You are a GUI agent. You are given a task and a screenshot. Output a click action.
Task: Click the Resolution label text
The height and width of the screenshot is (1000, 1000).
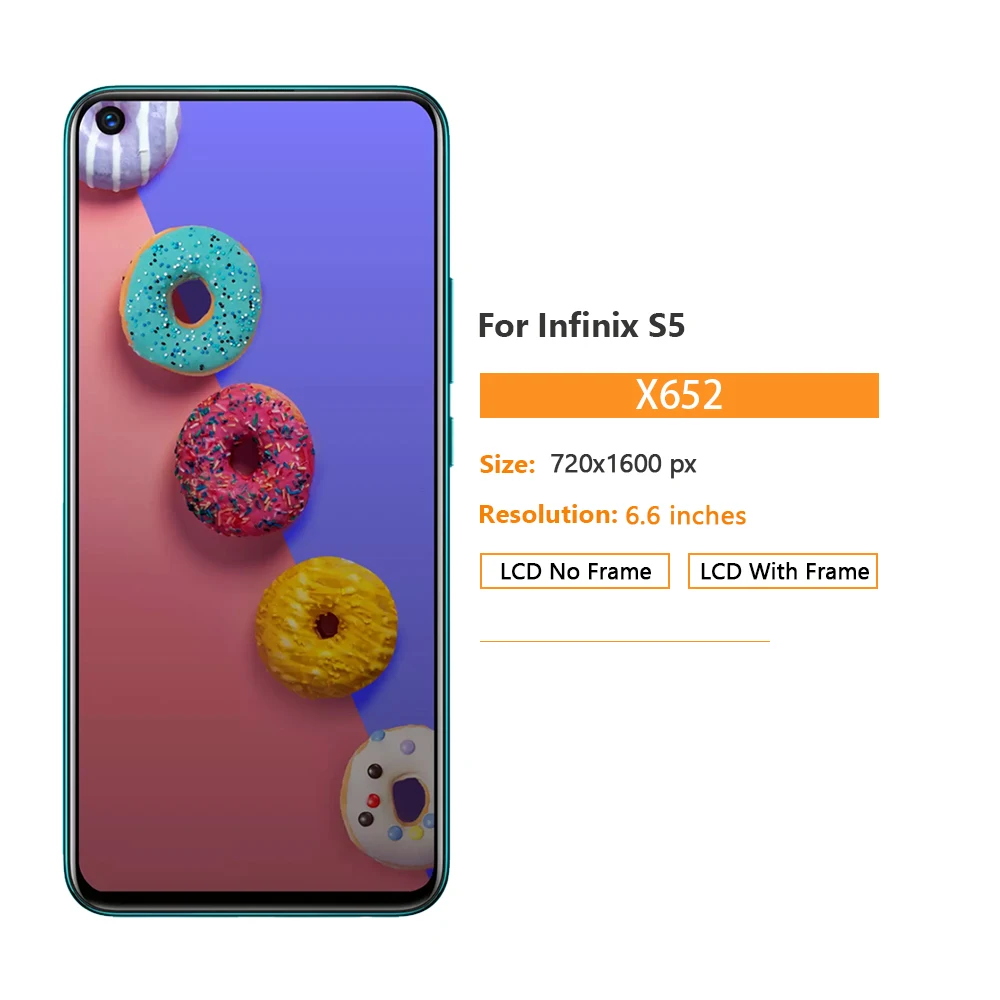coord(548,515)
